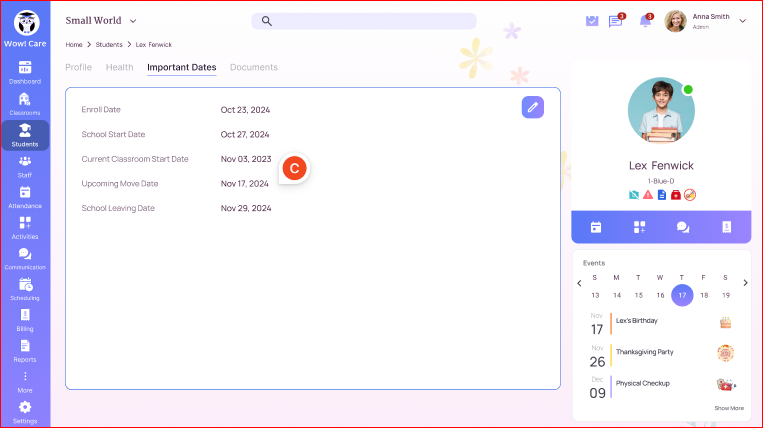Open the Reports sidebar icon
This screenshot has width=763, height=428.
coord(25,350)
